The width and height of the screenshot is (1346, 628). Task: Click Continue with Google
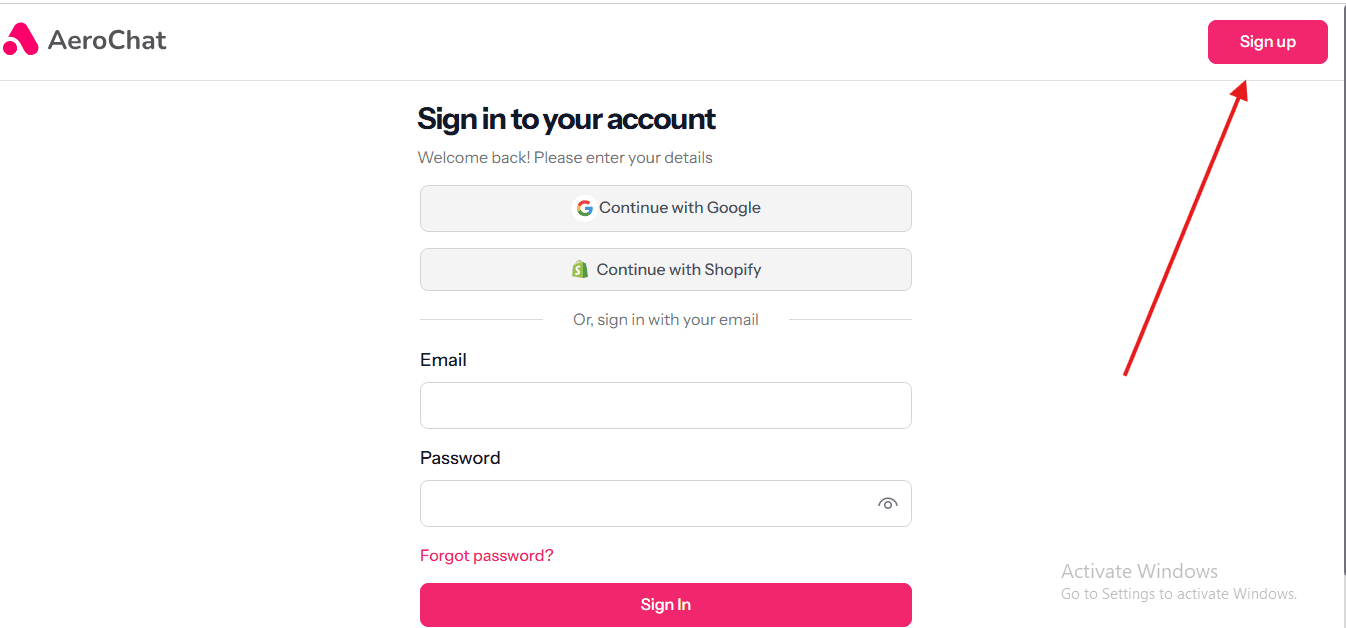point(665,208)
